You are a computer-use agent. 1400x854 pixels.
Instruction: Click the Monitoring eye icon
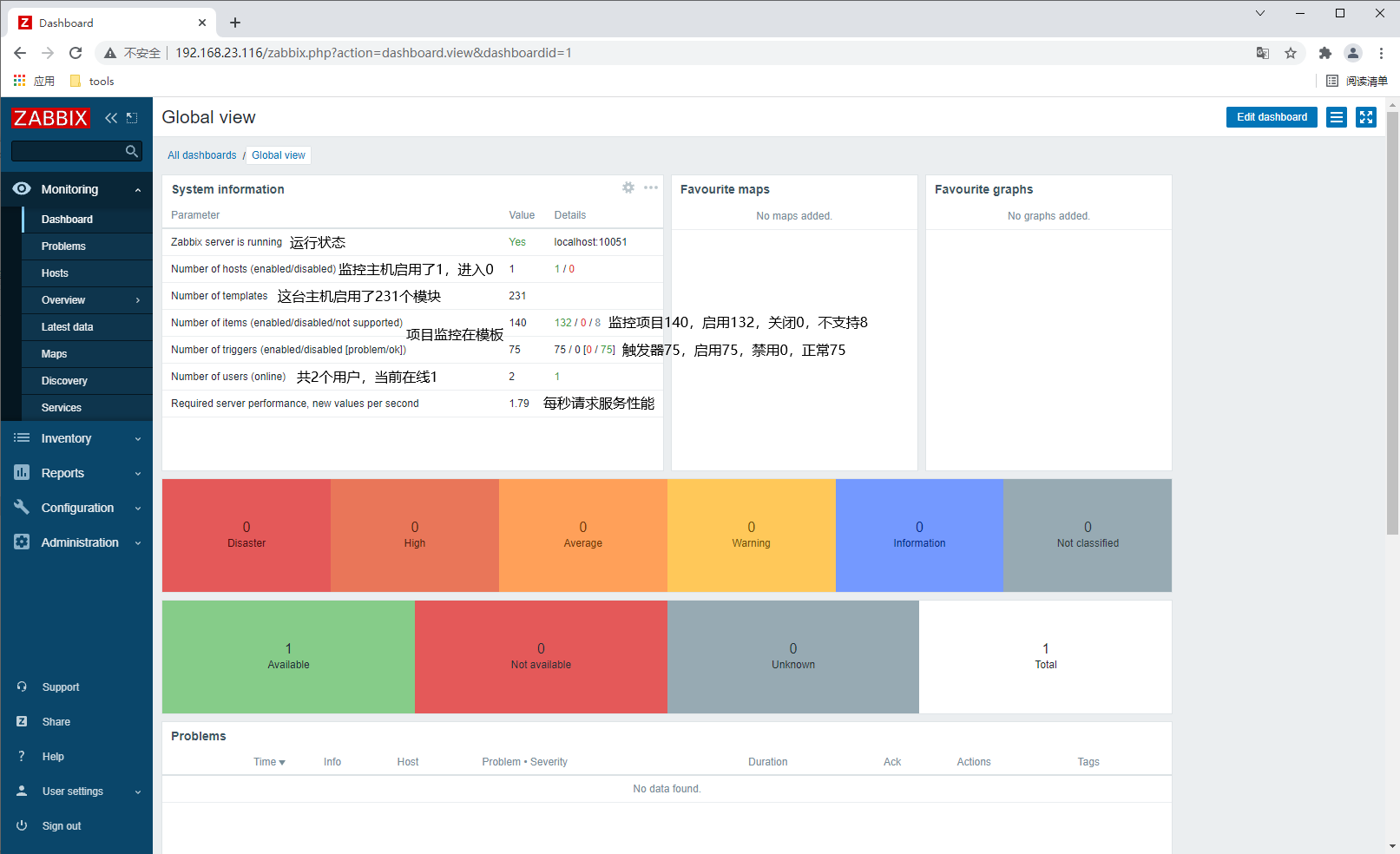coord(22,188)
